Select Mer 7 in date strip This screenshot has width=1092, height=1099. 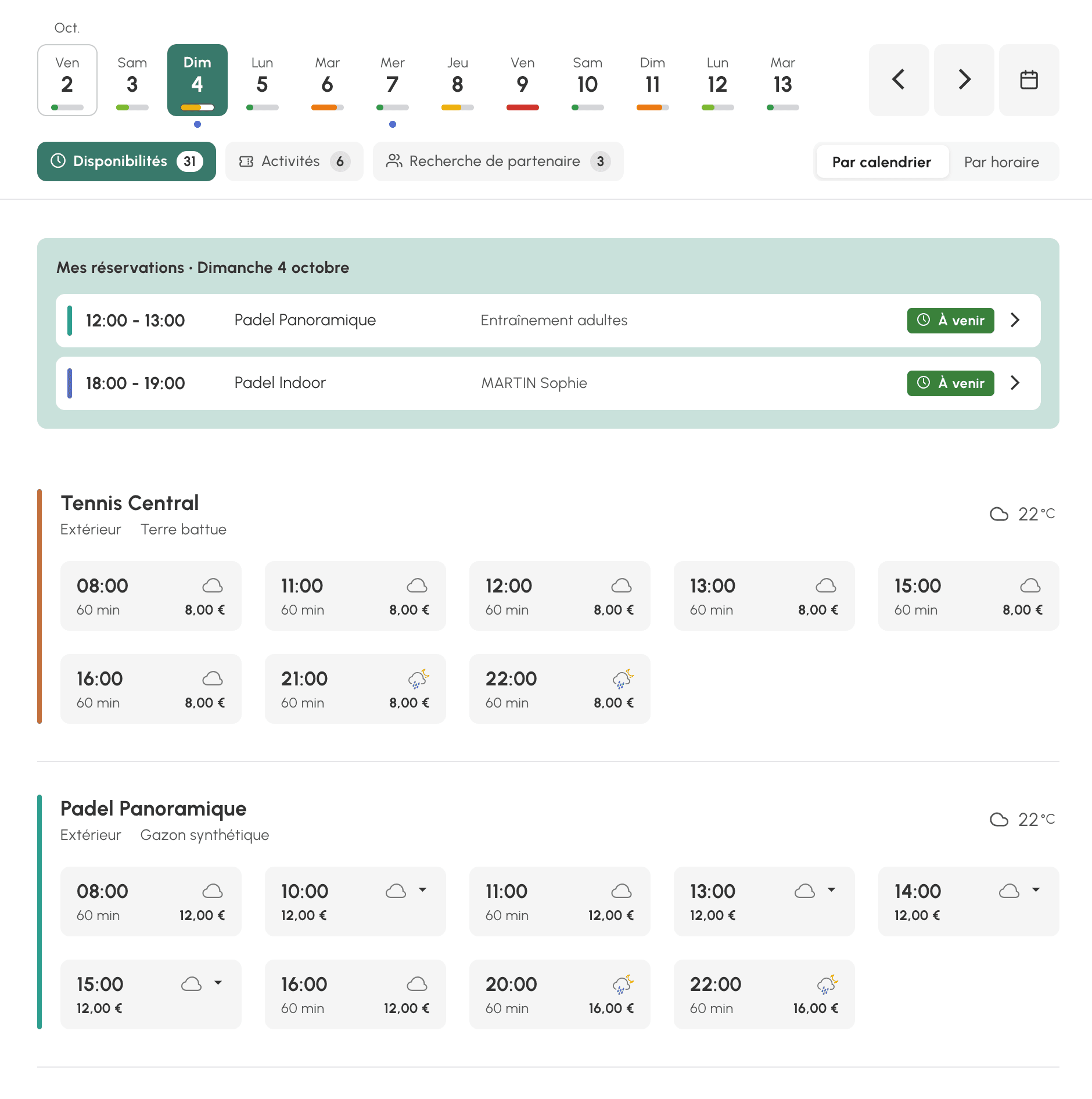click(393, 80)
